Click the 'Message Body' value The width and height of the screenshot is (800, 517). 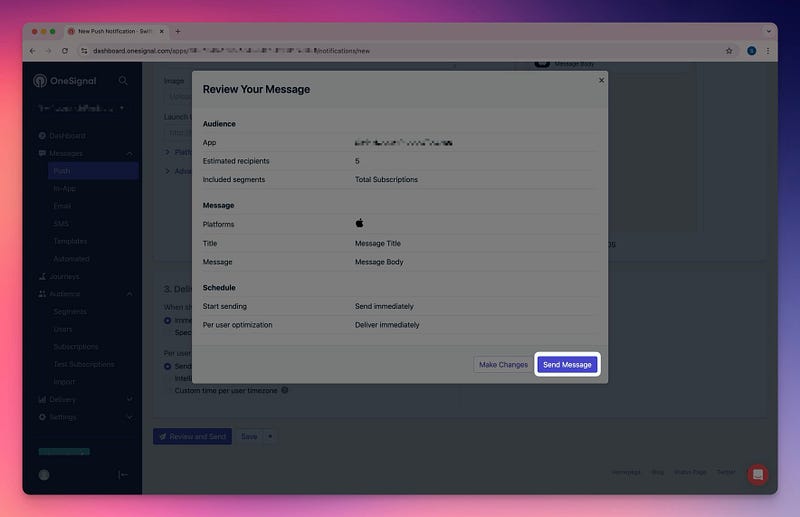pos(379,262)
